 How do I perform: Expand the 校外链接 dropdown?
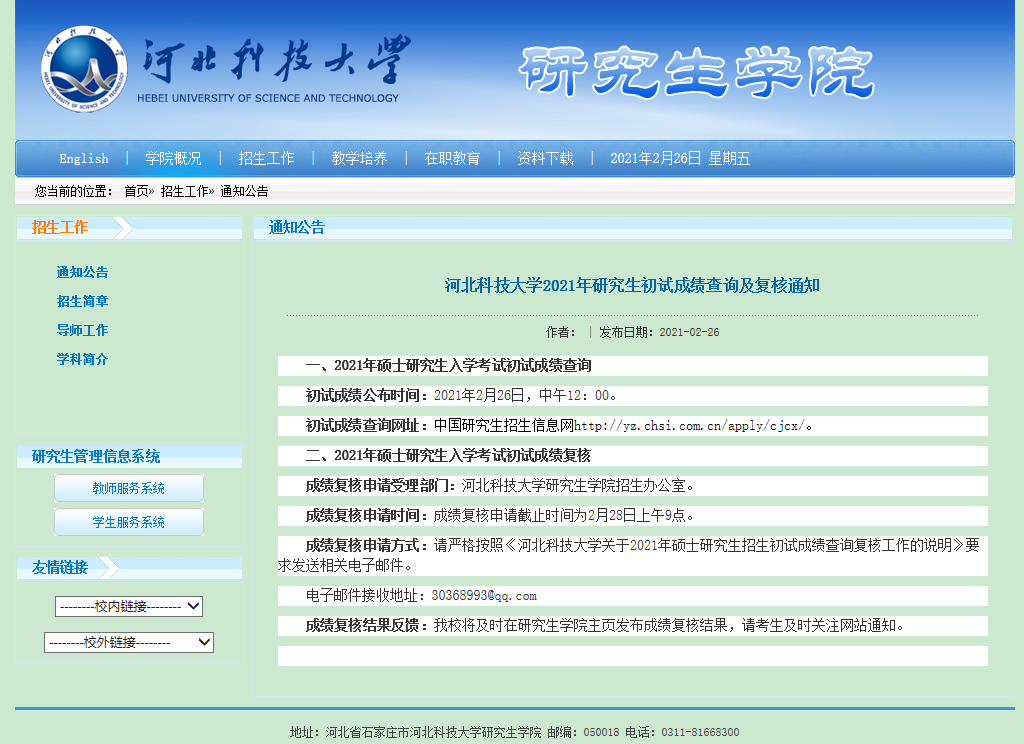point(129,642)
